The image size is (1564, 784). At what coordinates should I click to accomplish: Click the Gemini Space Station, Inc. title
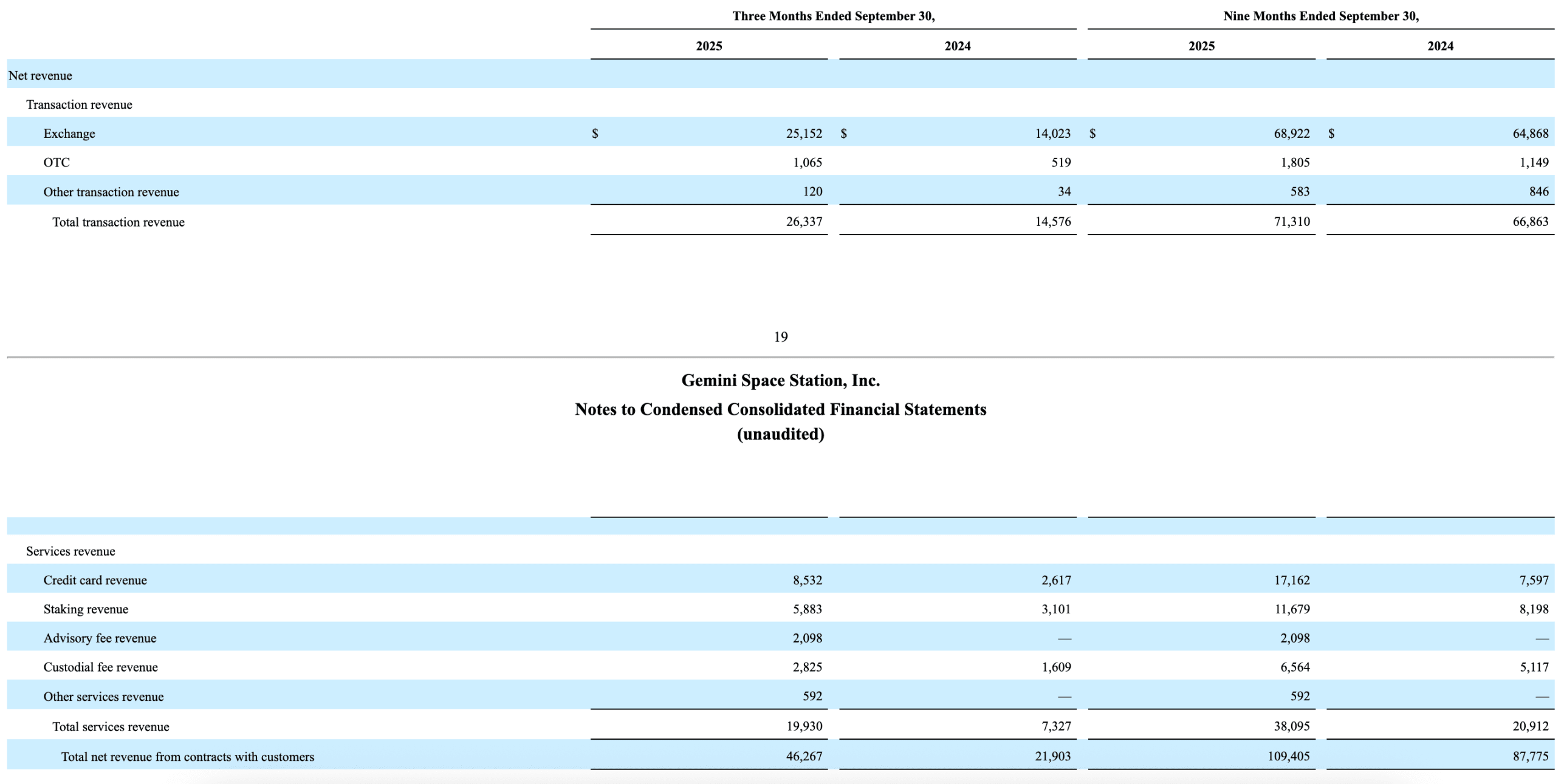(780, 381)
